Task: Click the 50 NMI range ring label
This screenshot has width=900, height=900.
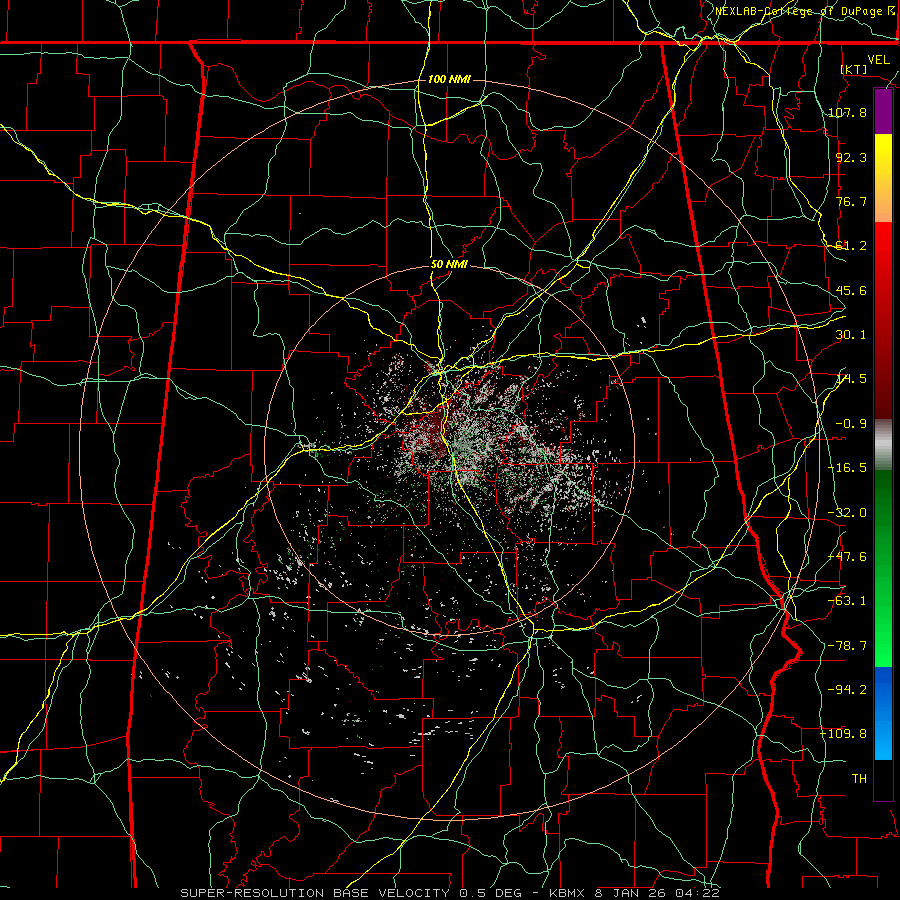Action: tap(449, 265)
